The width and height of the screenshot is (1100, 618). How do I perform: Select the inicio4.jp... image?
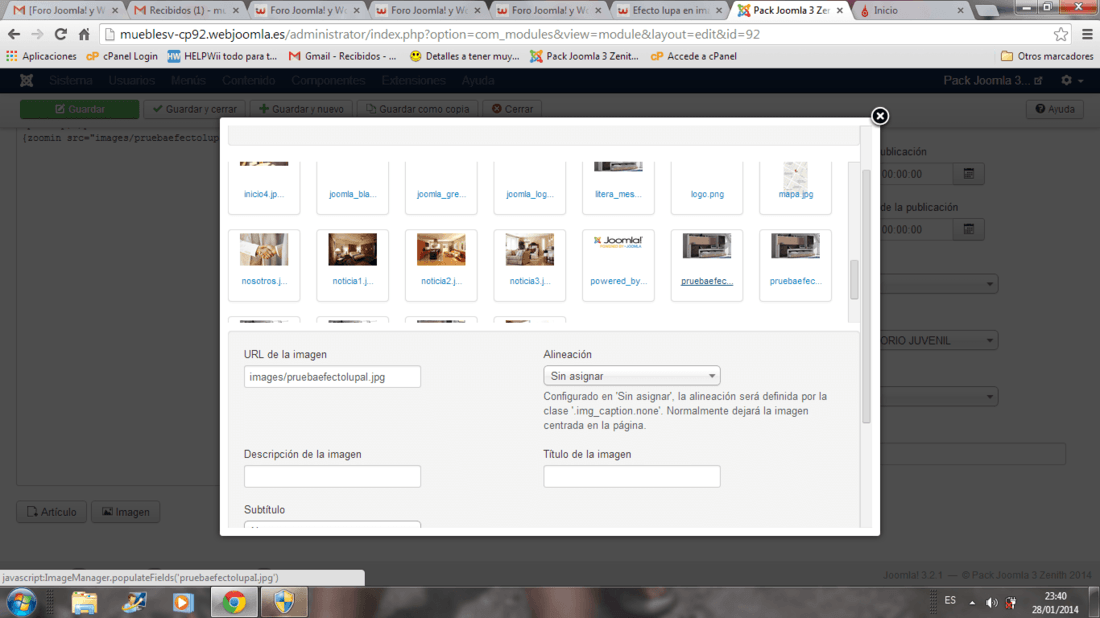click(264, 187)
